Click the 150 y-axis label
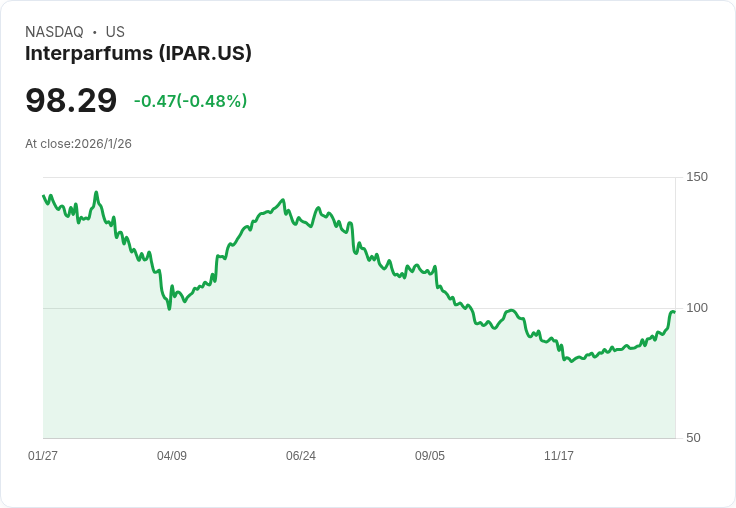The width and height of the screenshot is (736, 508). pyautogui.click(x=697, y=177)
